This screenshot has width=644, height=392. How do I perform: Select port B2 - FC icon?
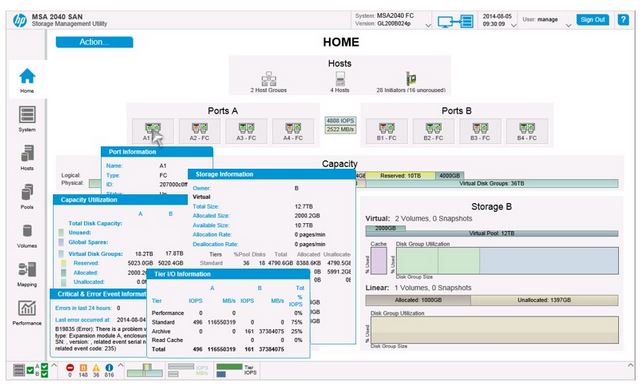click(434, 131)
